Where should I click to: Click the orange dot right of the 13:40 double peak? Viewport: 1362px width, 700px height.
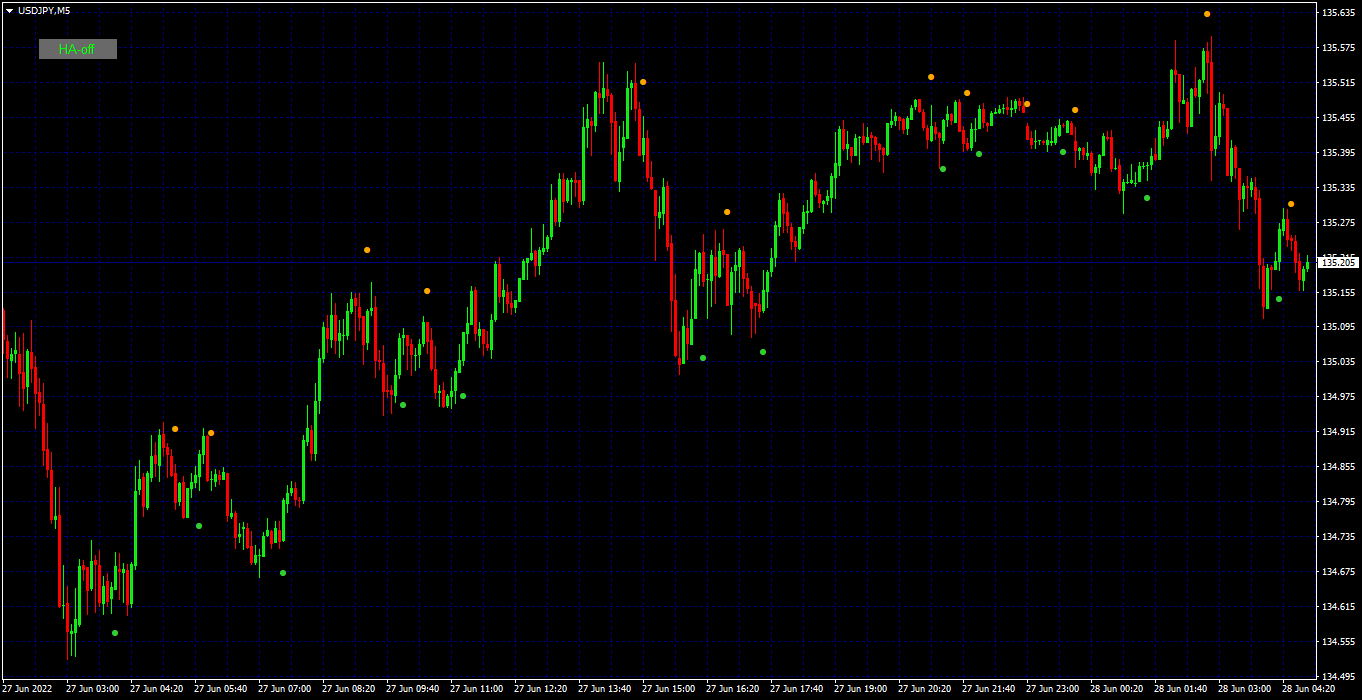point(643,82)
